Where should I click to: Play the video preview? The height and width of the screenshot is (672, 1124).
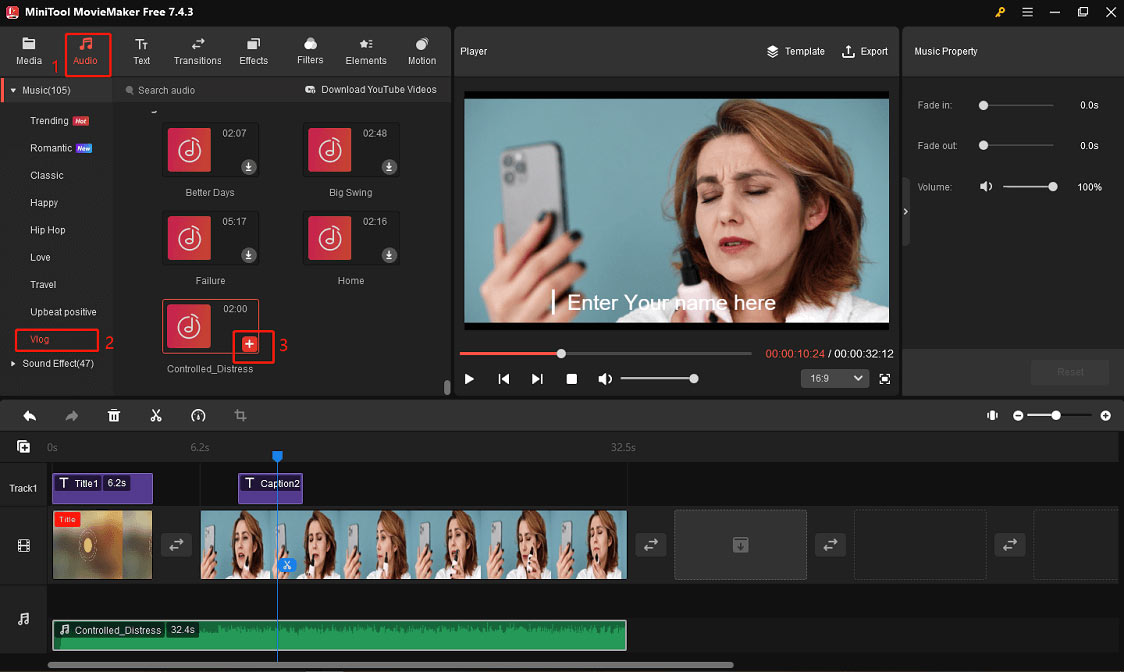point(469,379)
